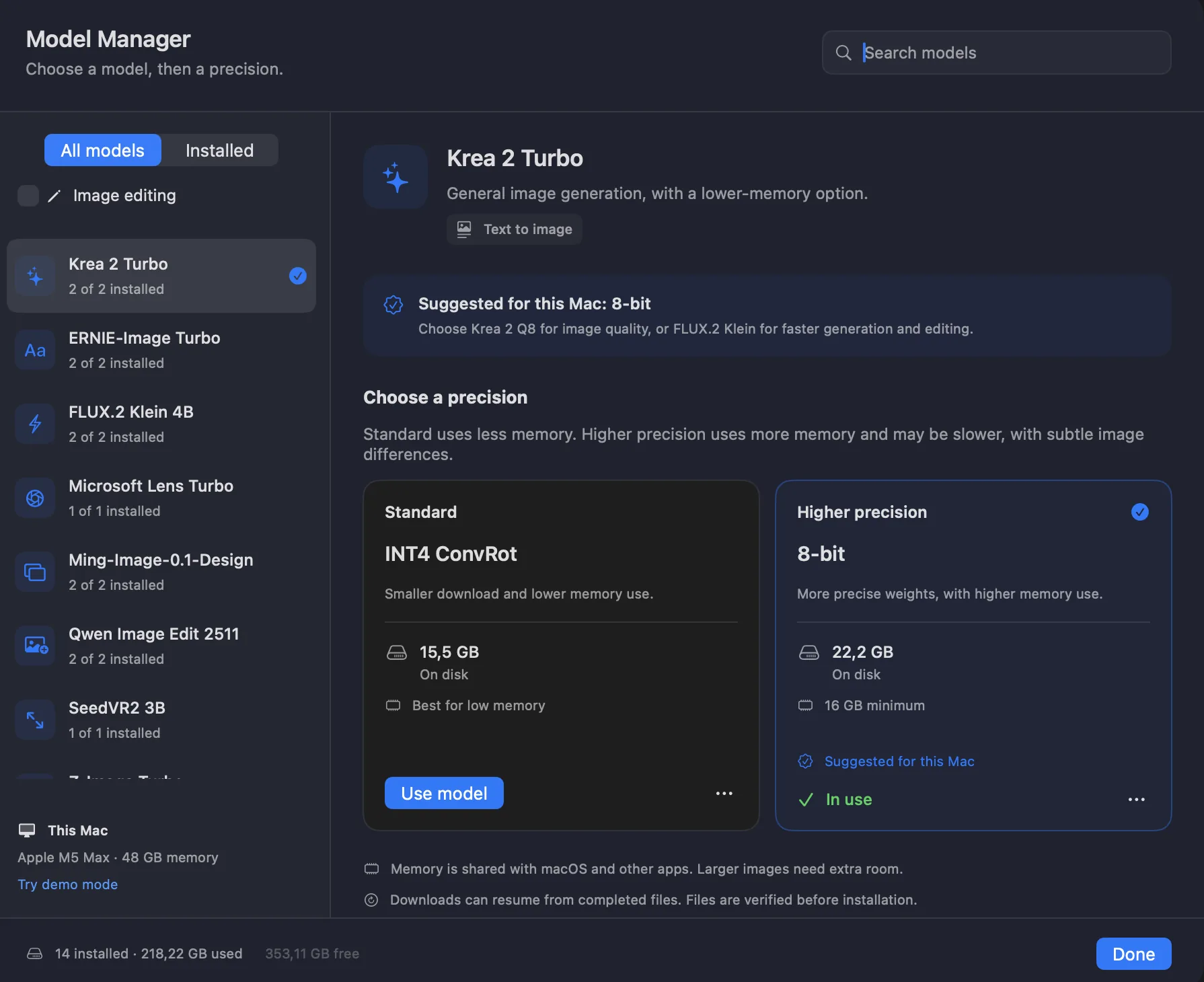Select the Standard INT4 ConvRot card title
This screenshot has height=982, width=1204.
tap(451, 554)
